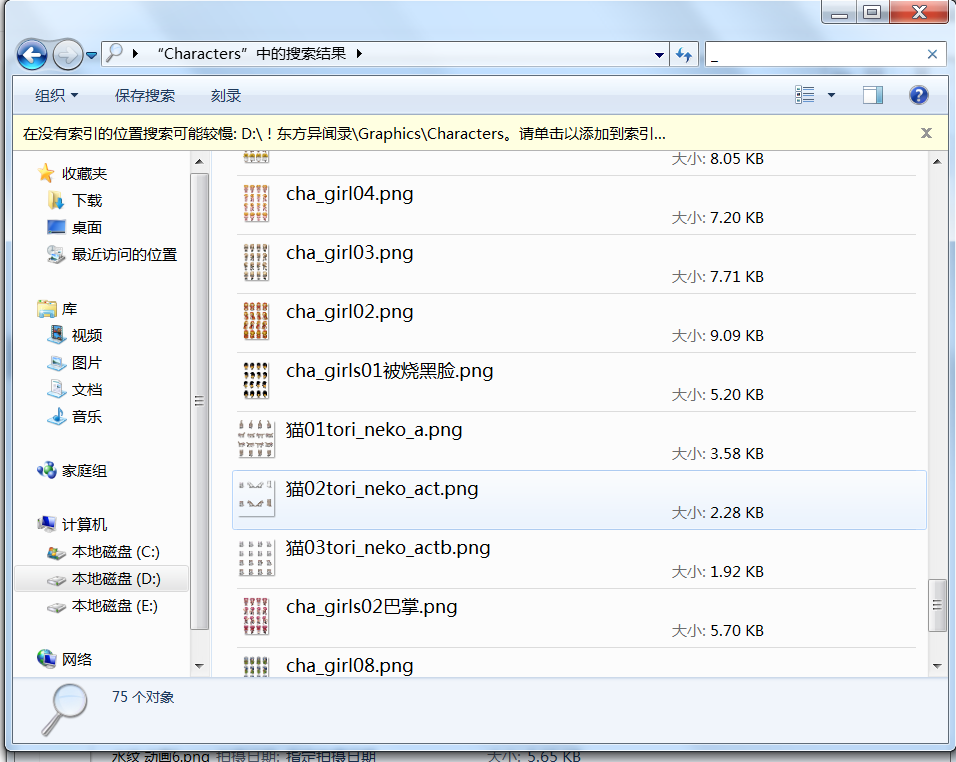This screenshot has height=762, width=956.
Task: Refresh the search results
Action: click(684, 55)
